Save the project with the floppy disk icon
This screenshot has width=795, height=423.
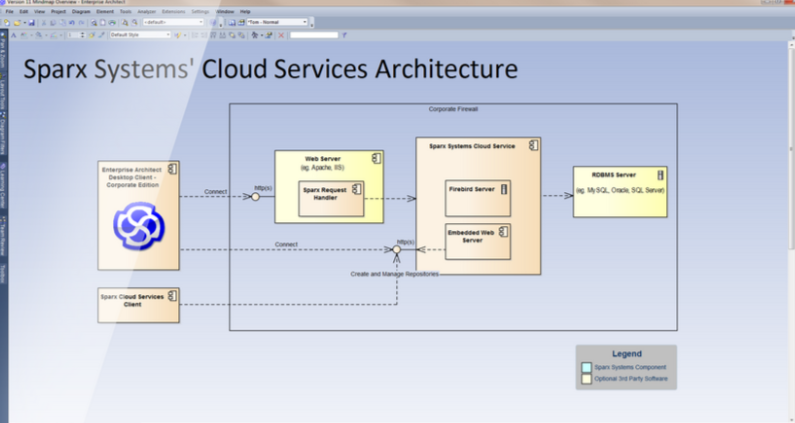pyautogui.click(x=31, y=22)
